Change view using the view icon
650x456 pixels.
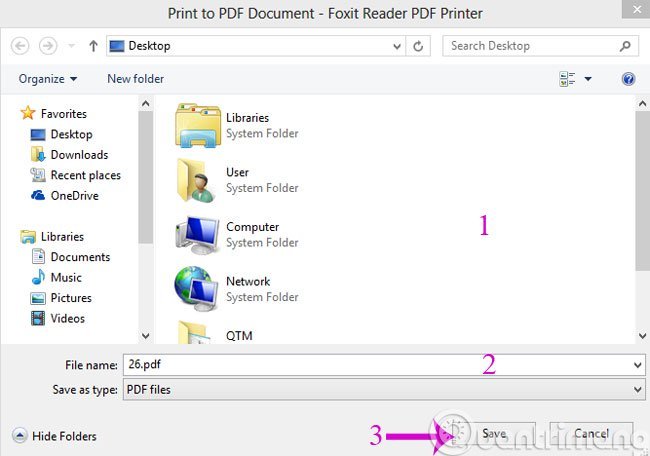[x=567, y=79]
